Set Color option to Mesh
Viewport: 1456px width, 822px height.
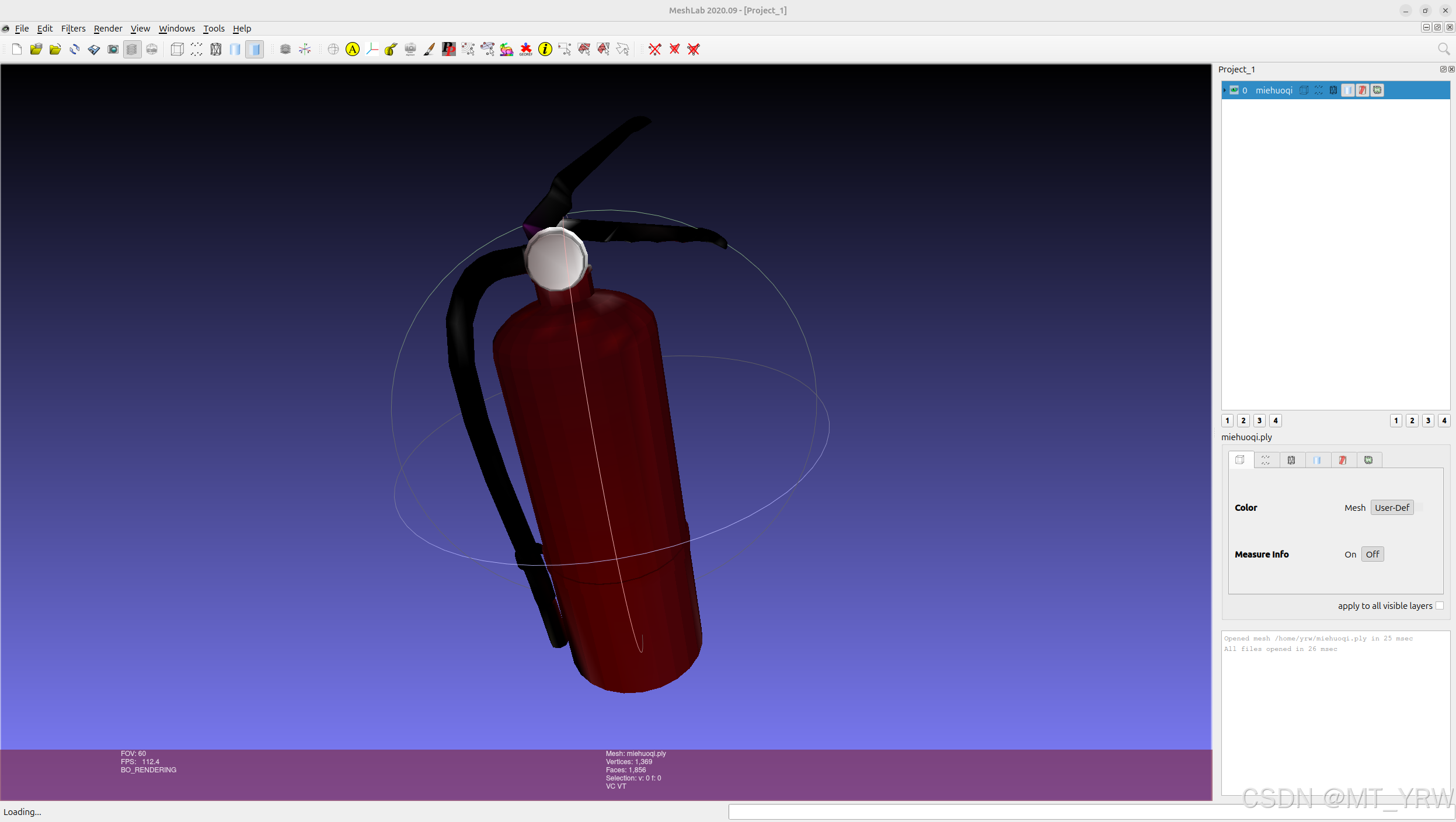(x=1354, y=507)
